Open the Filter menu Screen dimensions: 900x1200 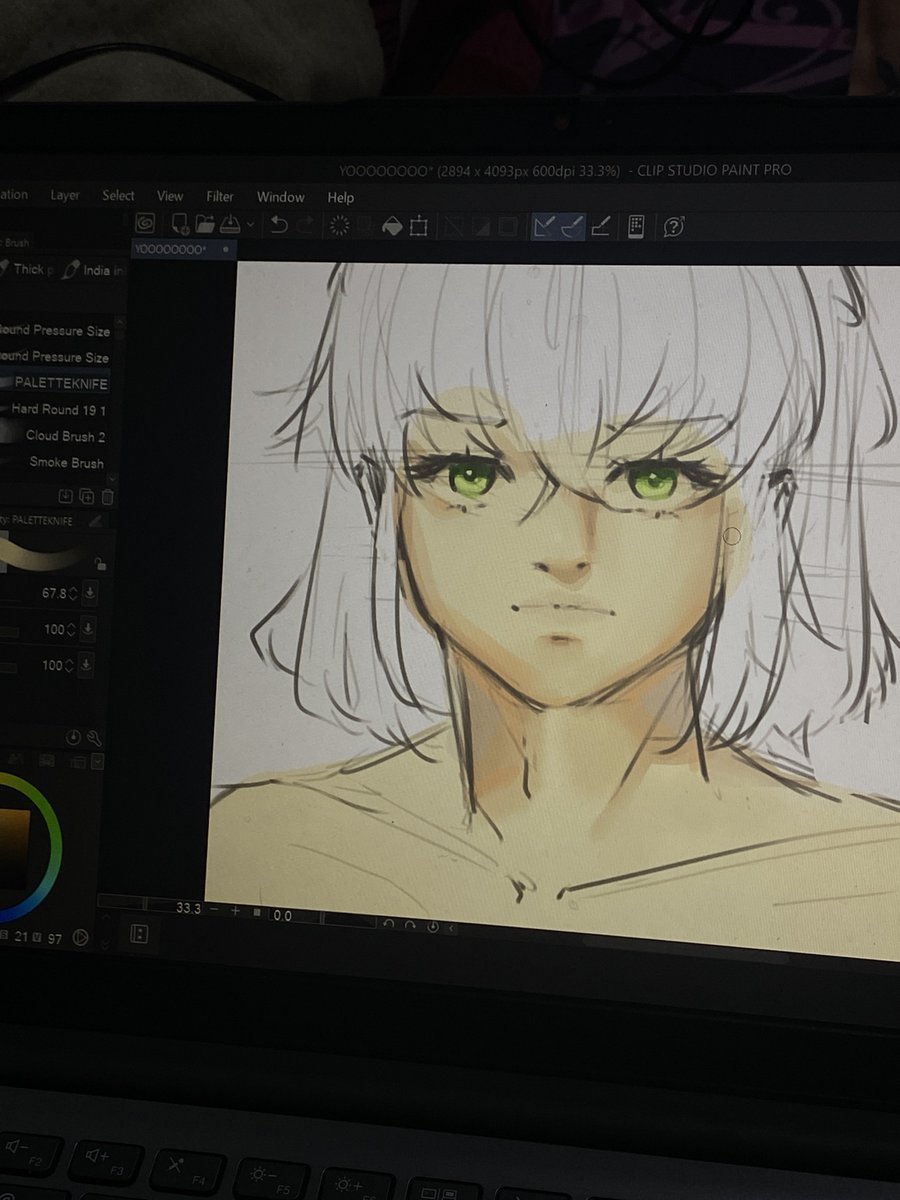(220, 197)
